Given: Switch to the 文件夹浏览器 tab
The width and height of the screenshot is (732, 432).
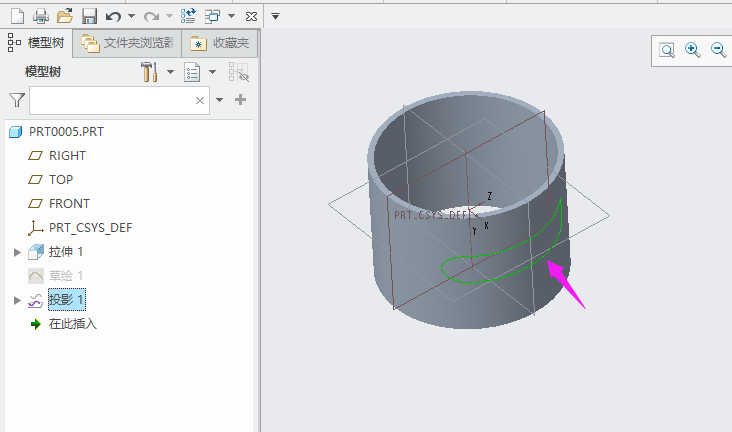Looking at the screenshot, I should (129, 44).
